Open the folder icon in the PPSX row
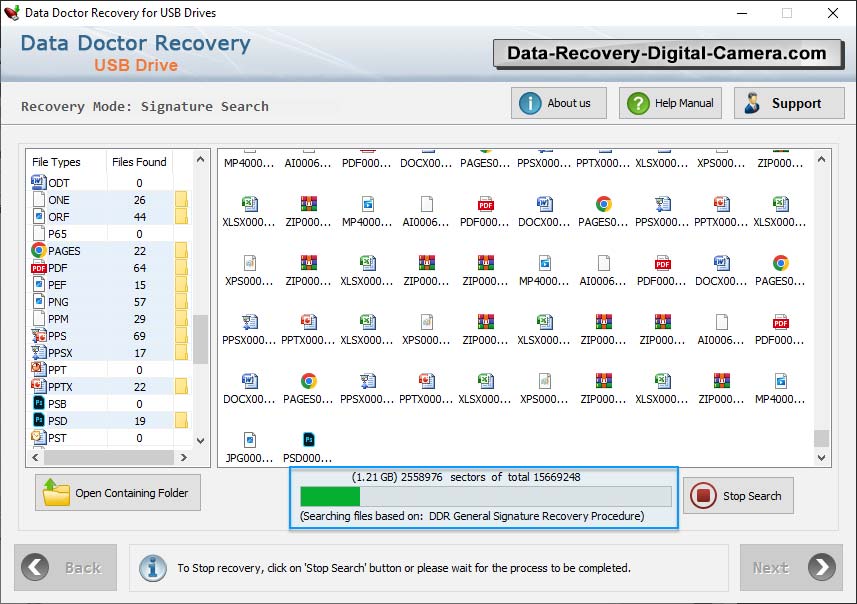The height and width of the screenshot is (604, 857). click(x=181, y=353)
